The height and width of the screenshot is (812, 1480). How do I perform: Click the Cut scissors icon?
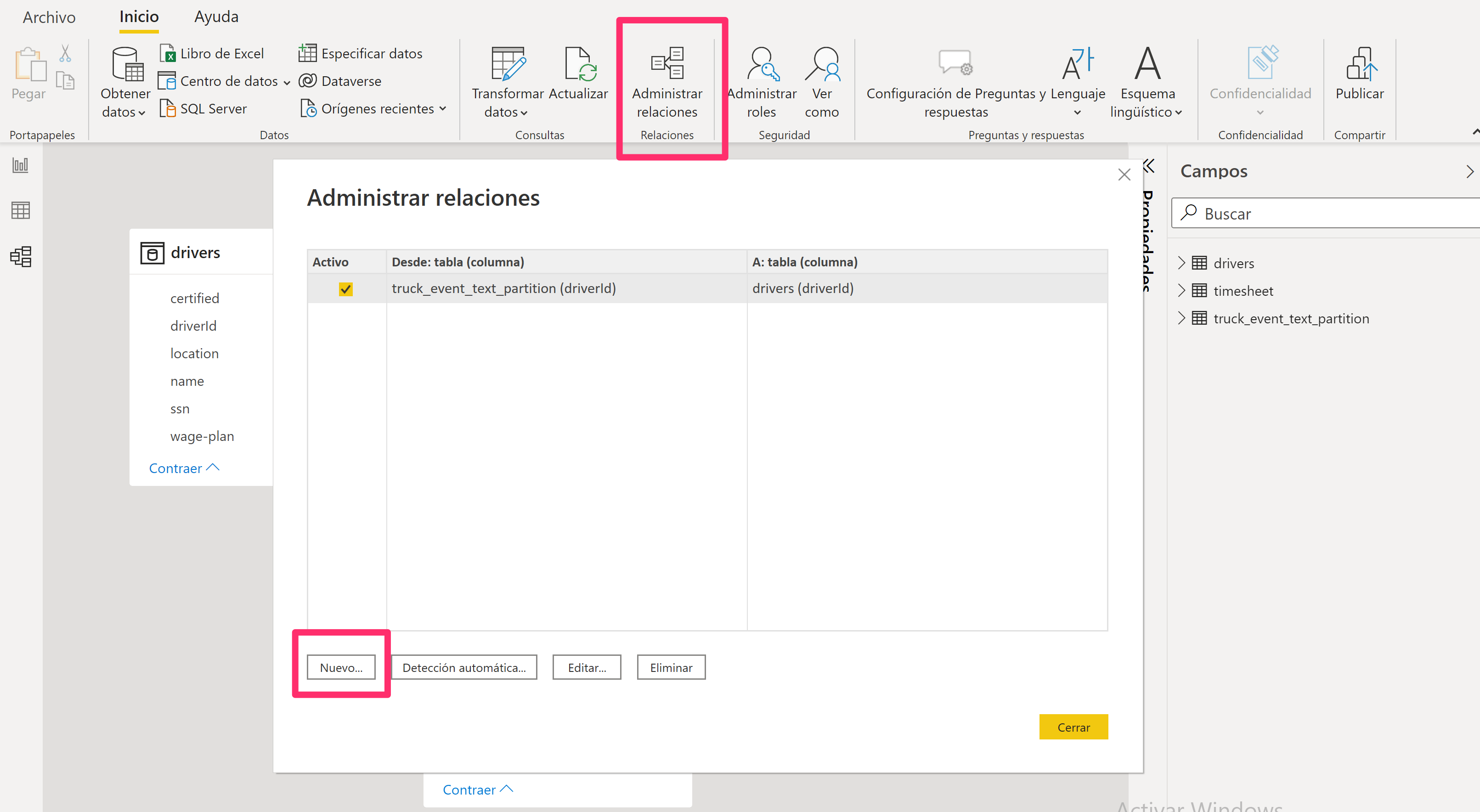[x=65, y=53]
